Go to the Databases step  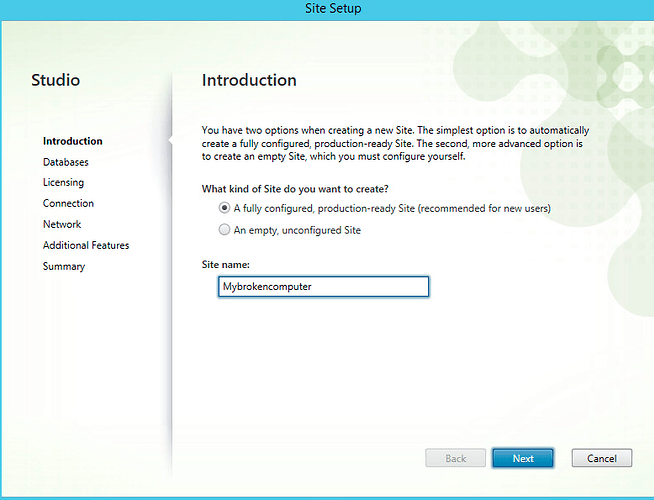point(65,162)
